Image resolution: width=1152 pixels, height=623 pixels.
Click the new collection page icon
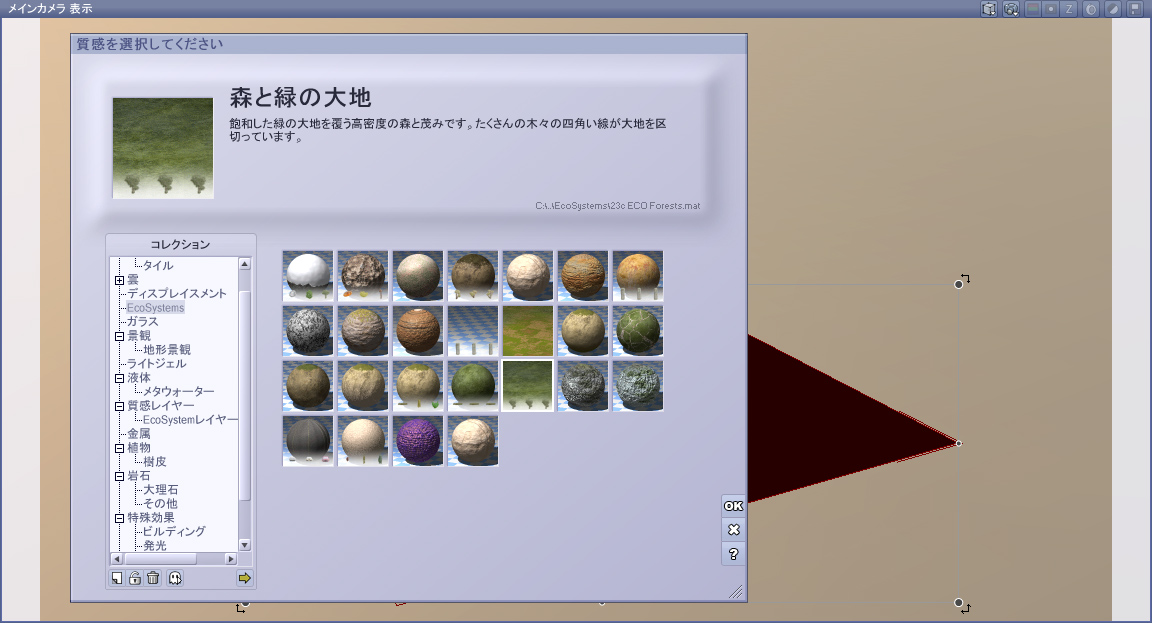[117, 578]
